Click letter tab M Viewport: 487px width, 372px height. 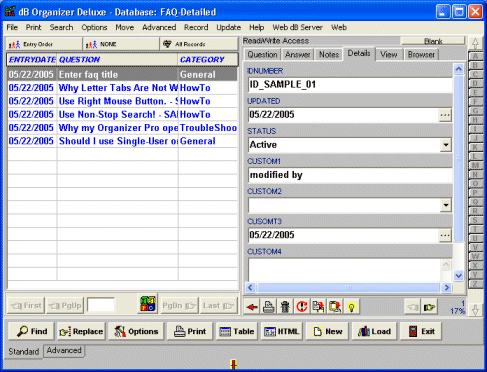475,165
